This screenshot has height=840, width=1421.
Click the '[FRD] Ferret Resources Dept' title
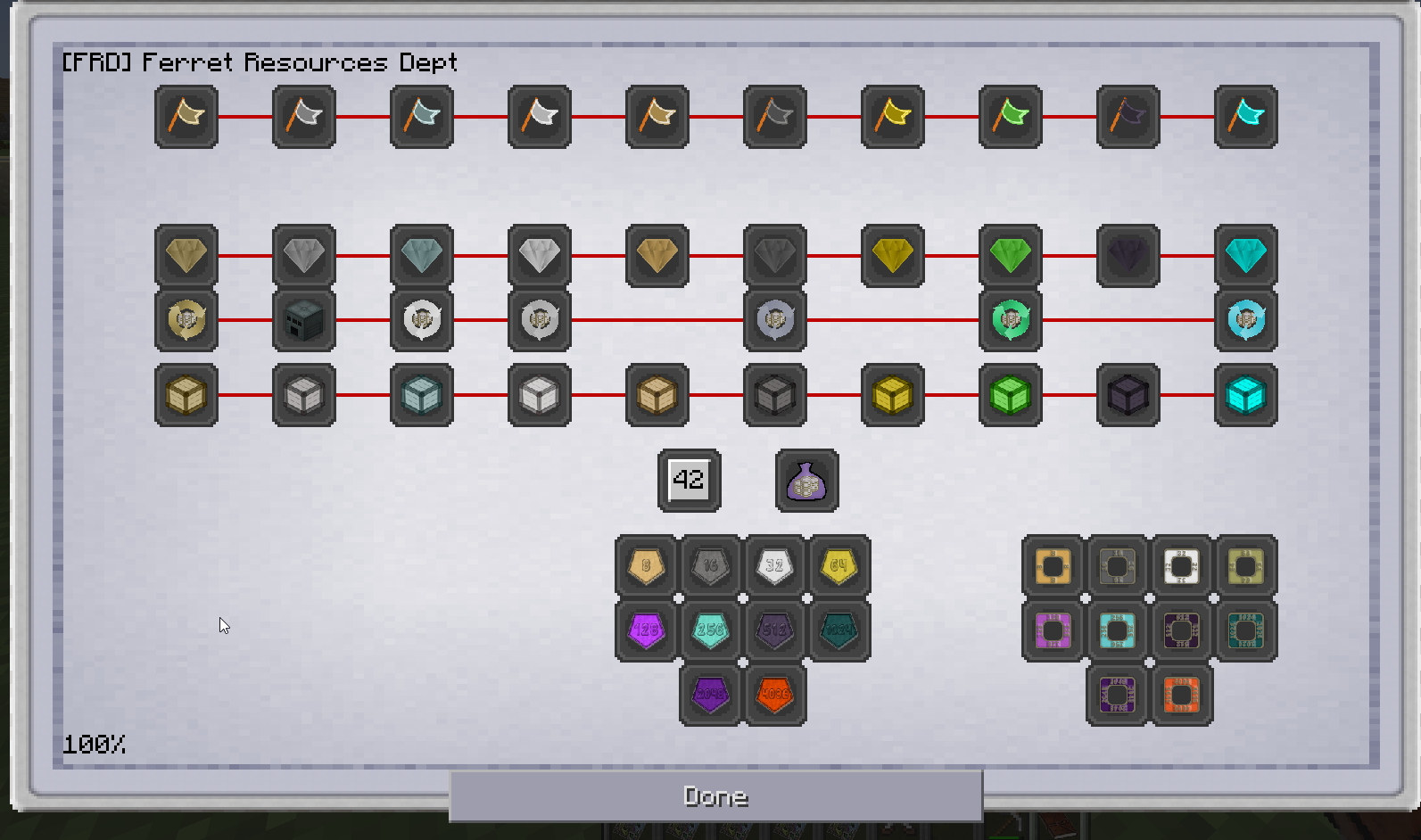(x=260, y=62)
